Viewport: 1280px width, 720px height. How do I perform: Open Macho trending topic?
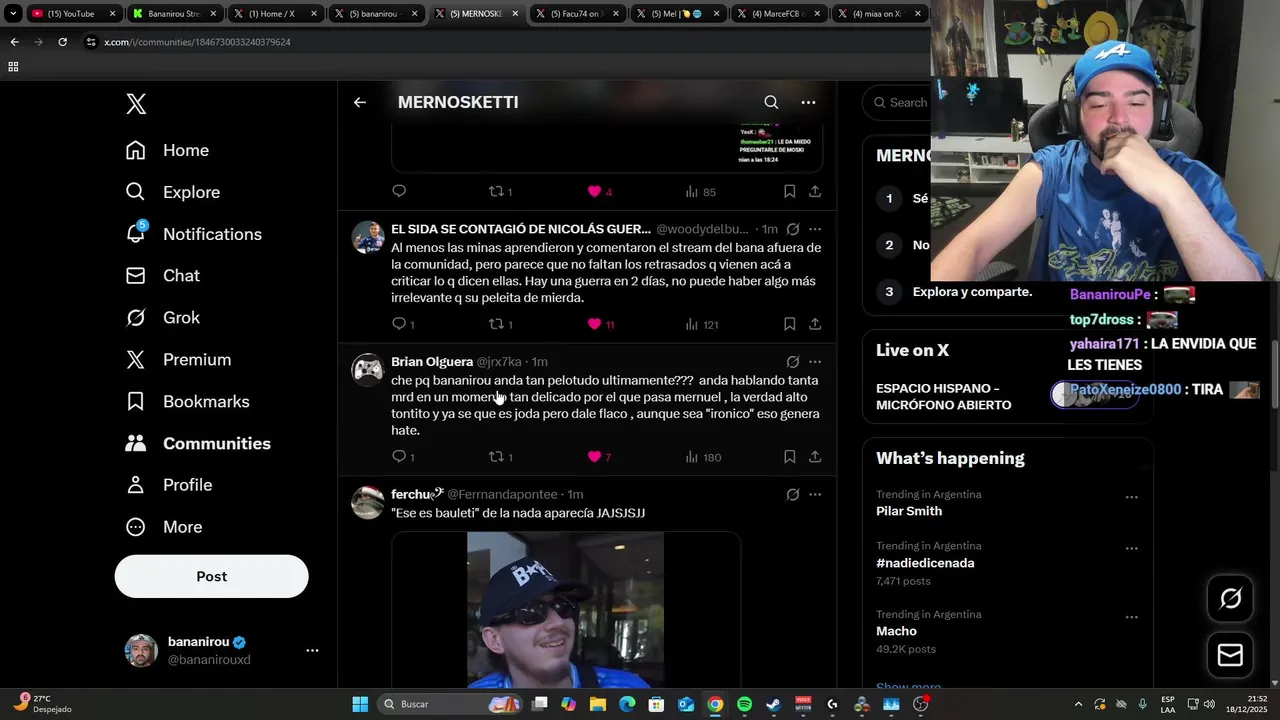[896, 631]
